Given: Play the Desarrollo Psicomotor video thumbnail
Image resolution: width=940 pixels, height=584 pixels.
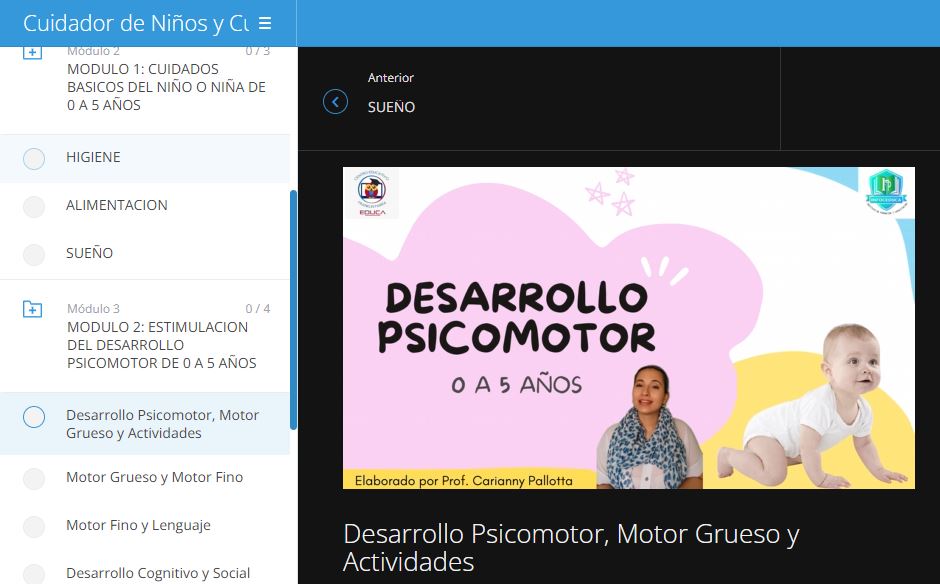Looking at the screenshot, I should tap(629, 328).
